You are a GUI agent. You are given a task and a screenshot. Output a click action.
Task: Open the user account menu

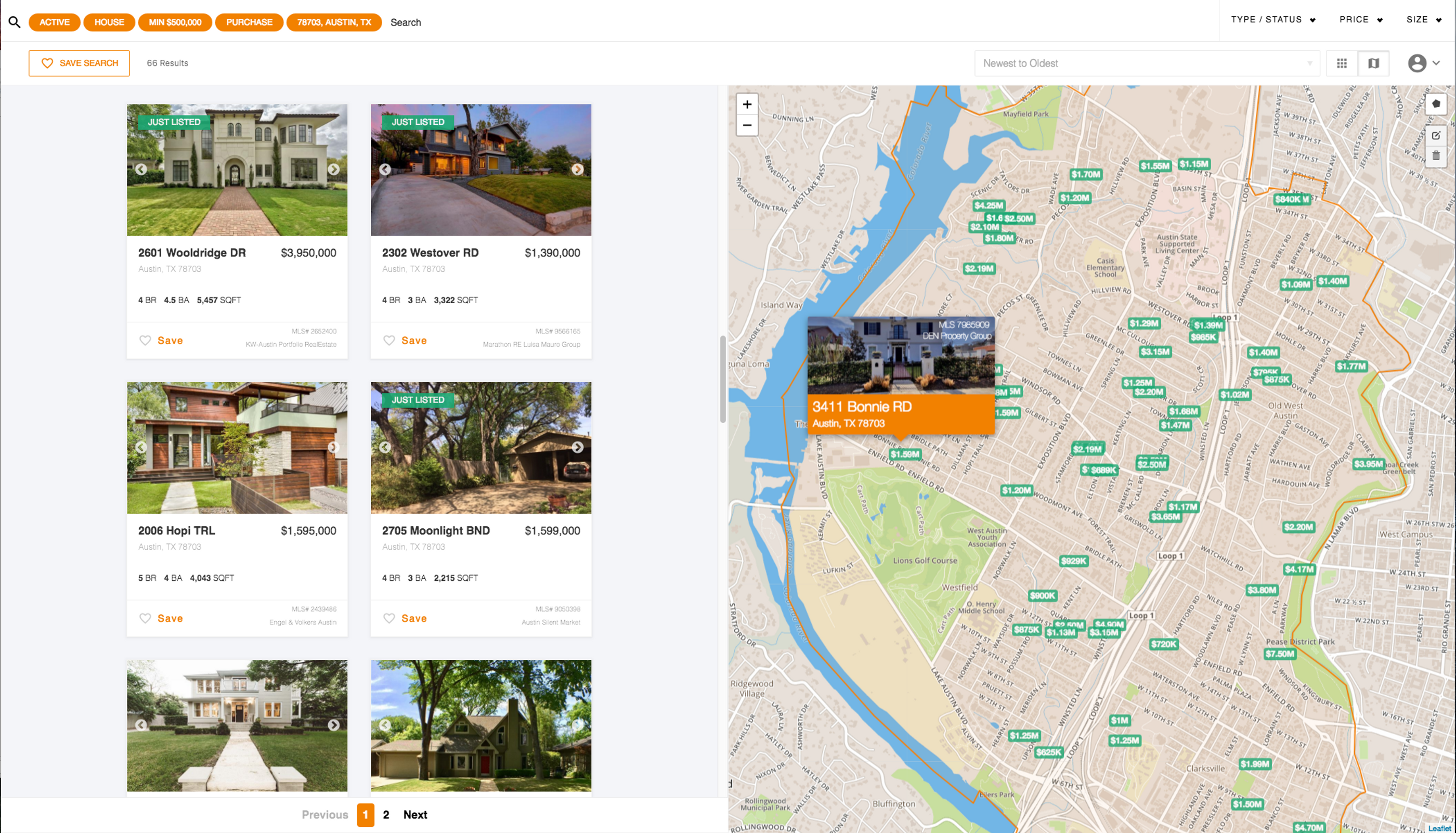(1423, 63)
